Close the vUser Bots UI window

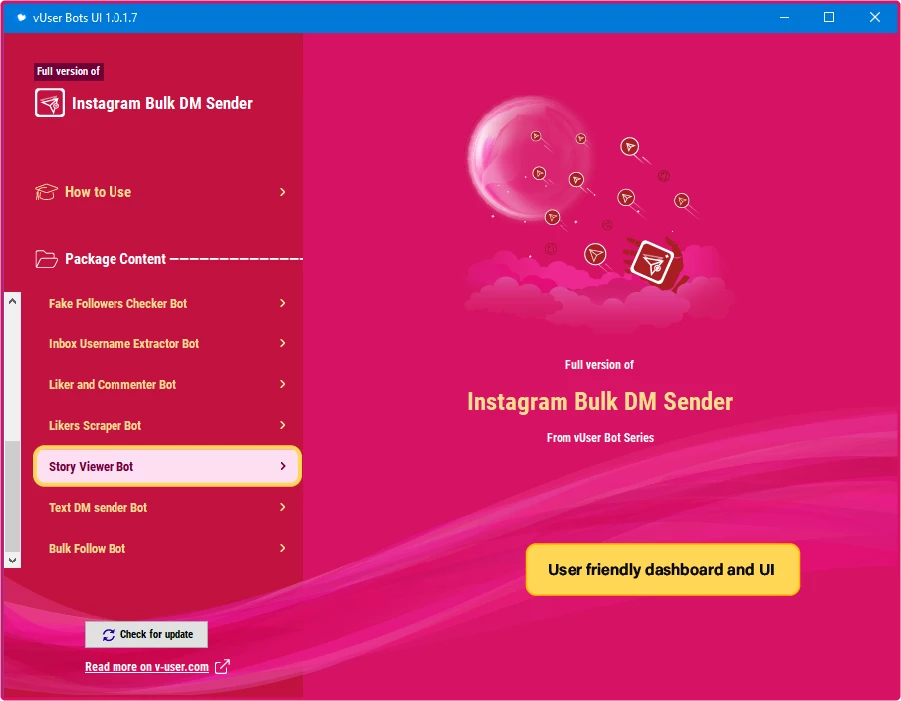click(x=875, y=17)
